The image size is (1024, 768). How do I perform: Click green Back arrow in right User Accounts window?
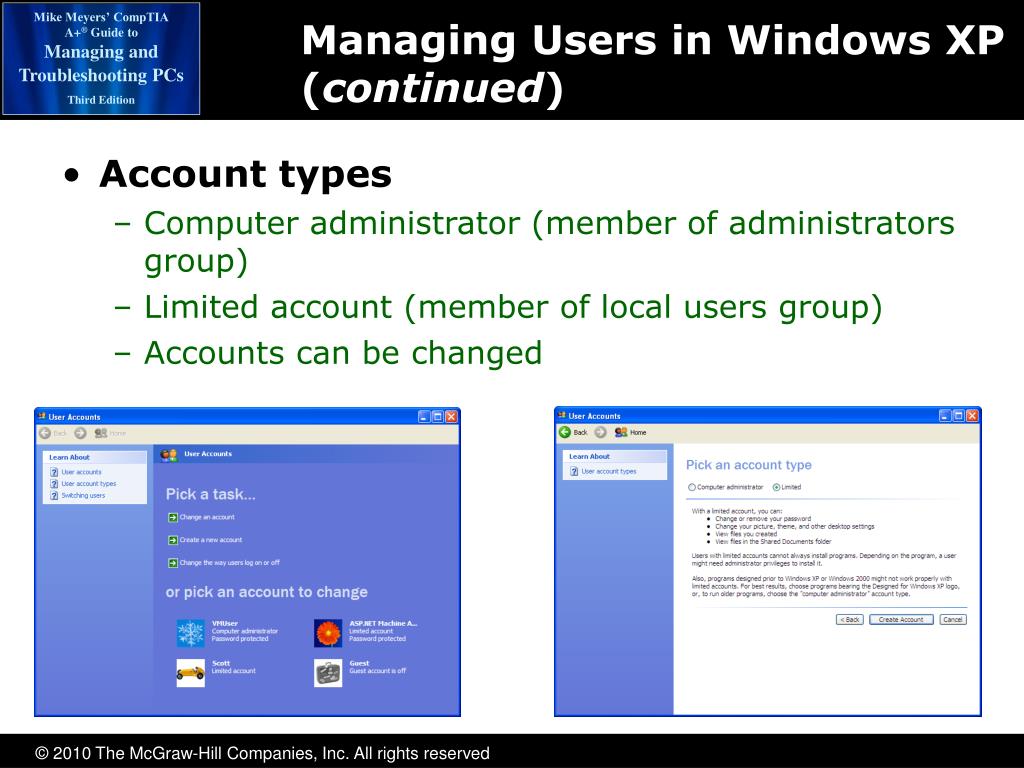565,432
